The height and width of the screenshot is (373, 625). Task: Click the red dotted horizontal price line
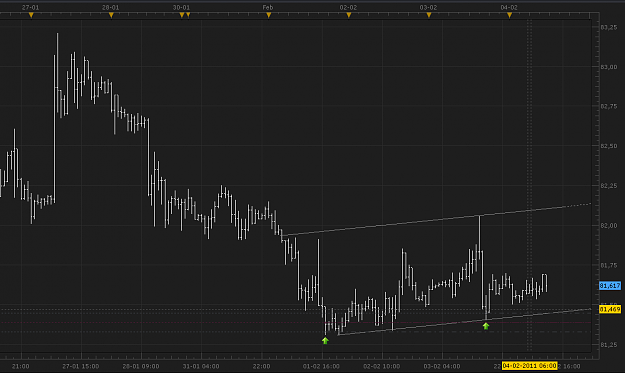point(295,322)
